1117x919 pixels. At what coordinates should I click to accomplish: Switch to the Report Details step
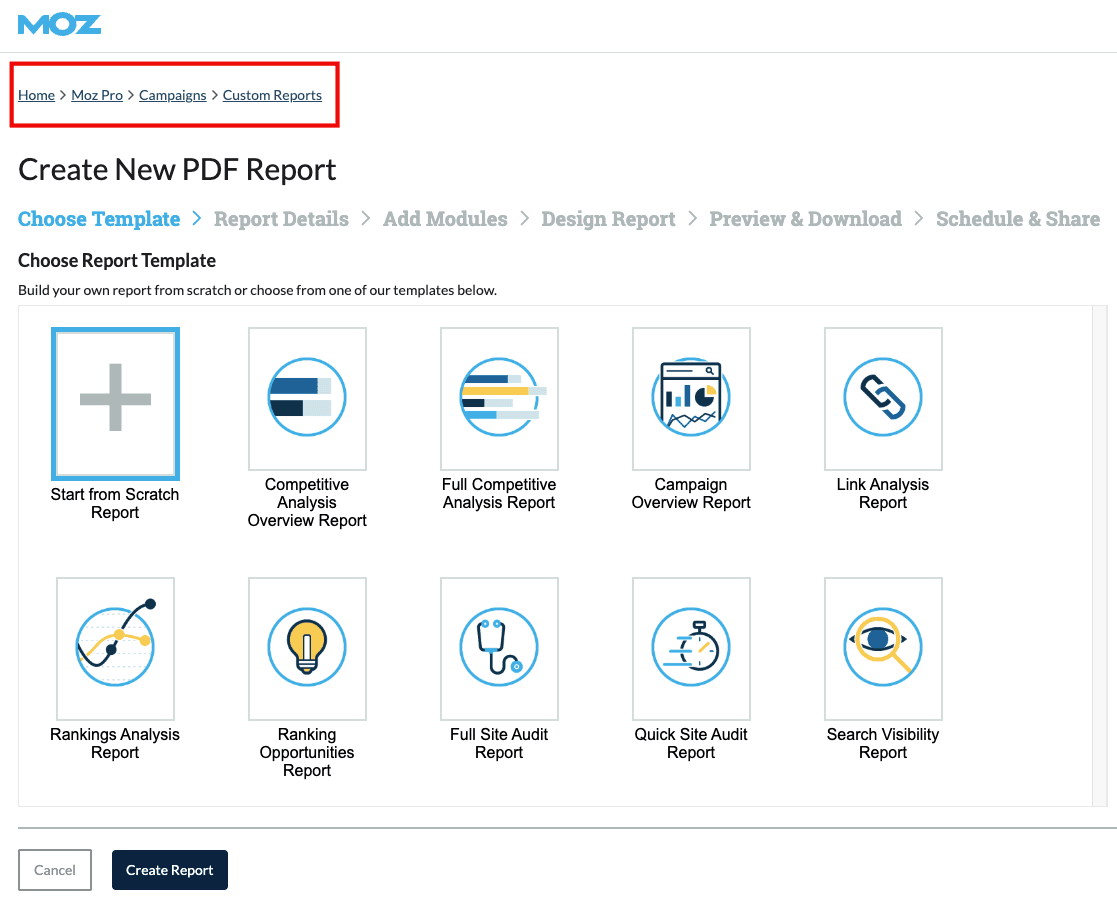tap(281, 219)
